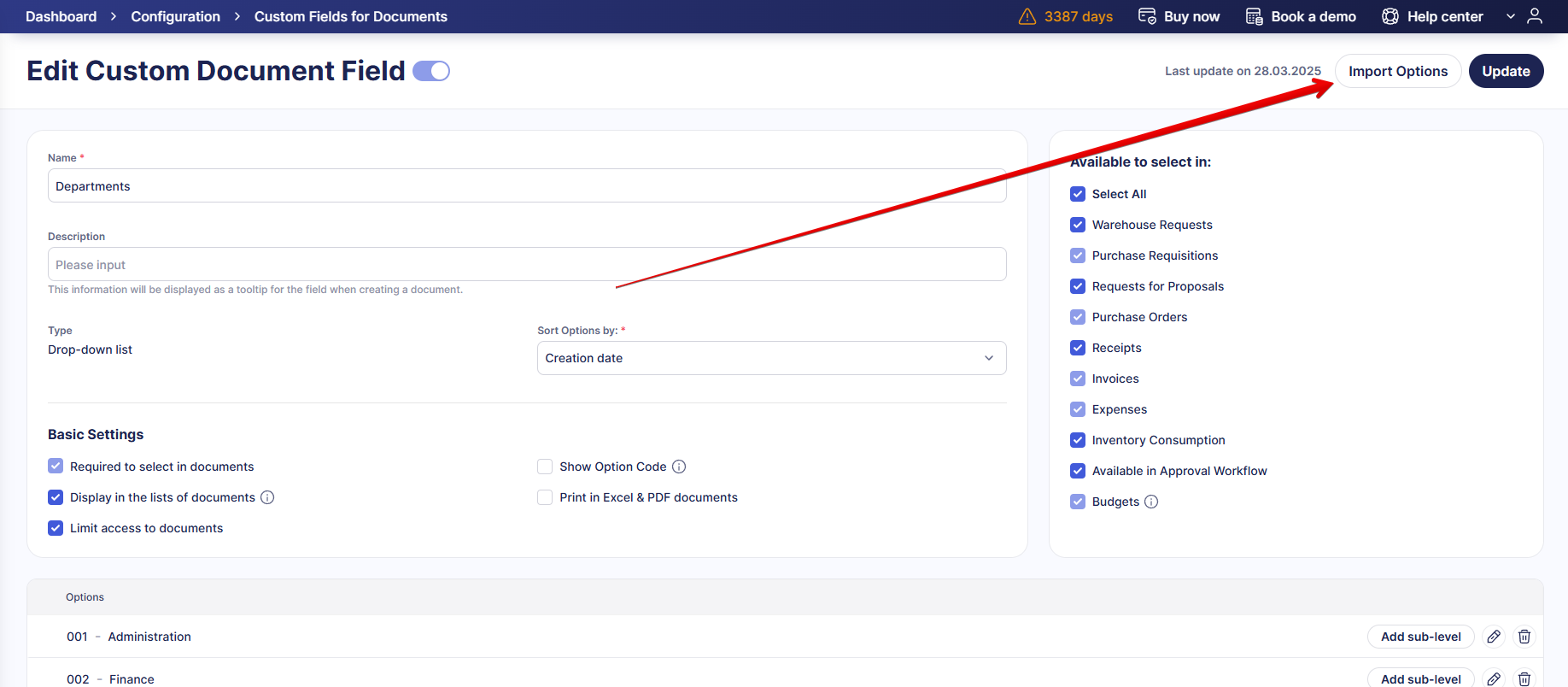The width and height of the screenshot is (1568, 687).
Task: Add sub-level to Finance option
Action: [1421, 678]
